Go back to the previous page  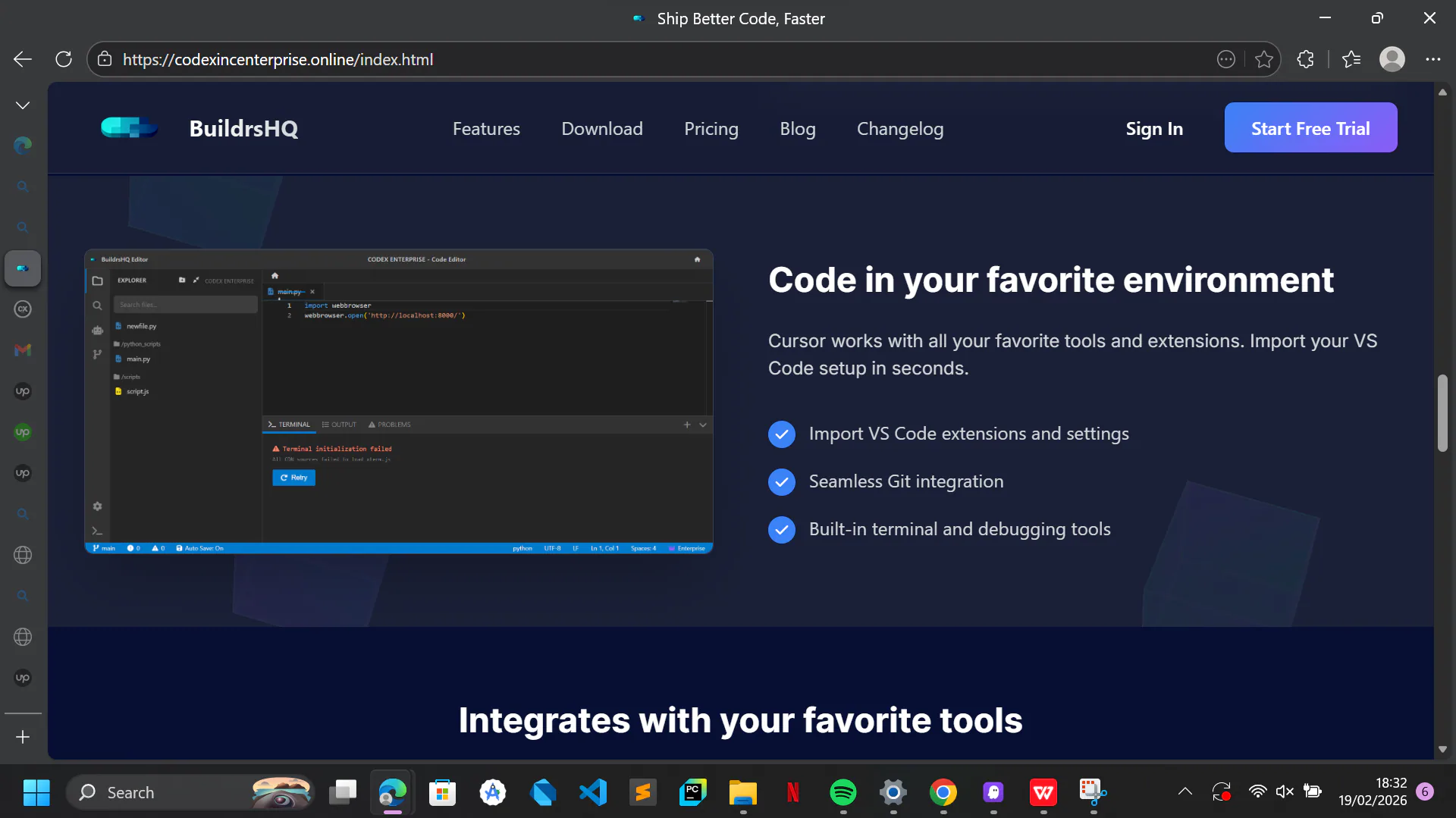coord(23,59)
